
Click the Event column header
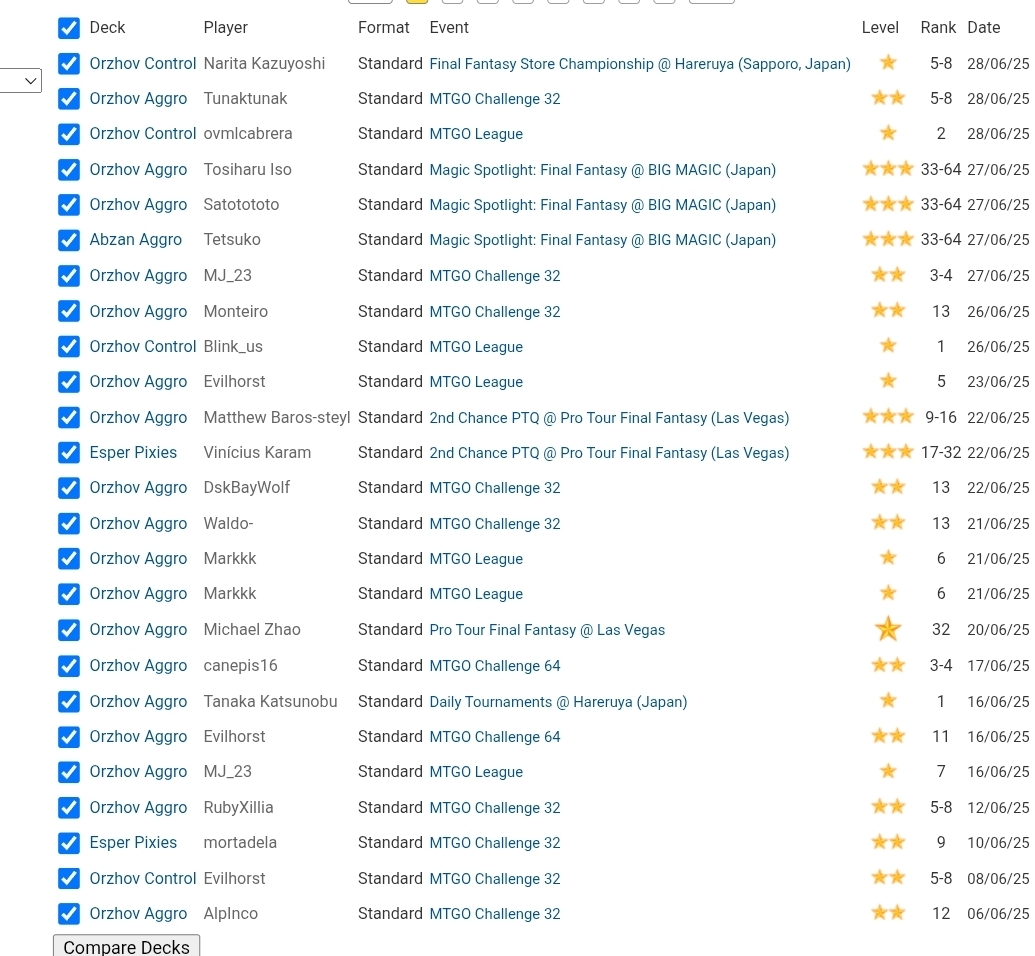pyautogui.click(x=449, y=28)
